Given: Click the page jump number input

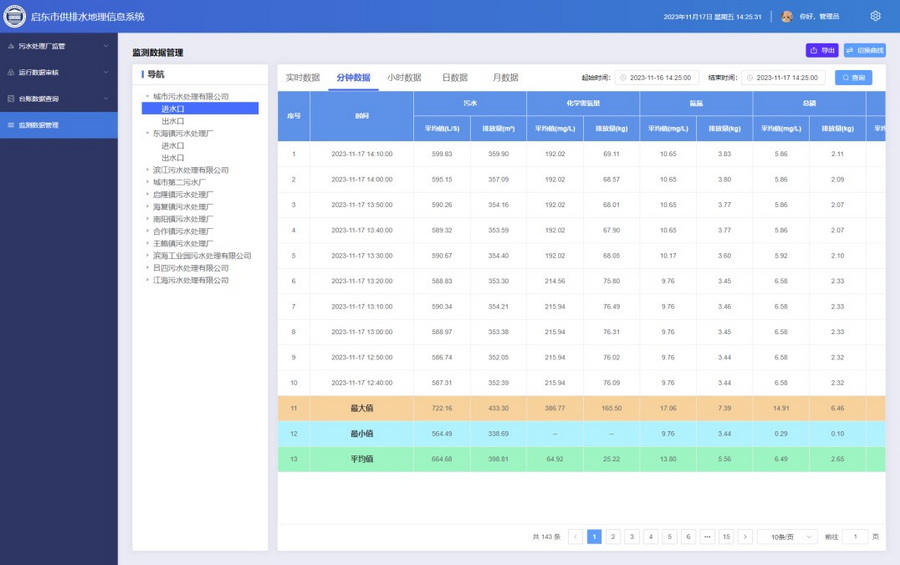Looking at the screenshot, I should 854,537.
